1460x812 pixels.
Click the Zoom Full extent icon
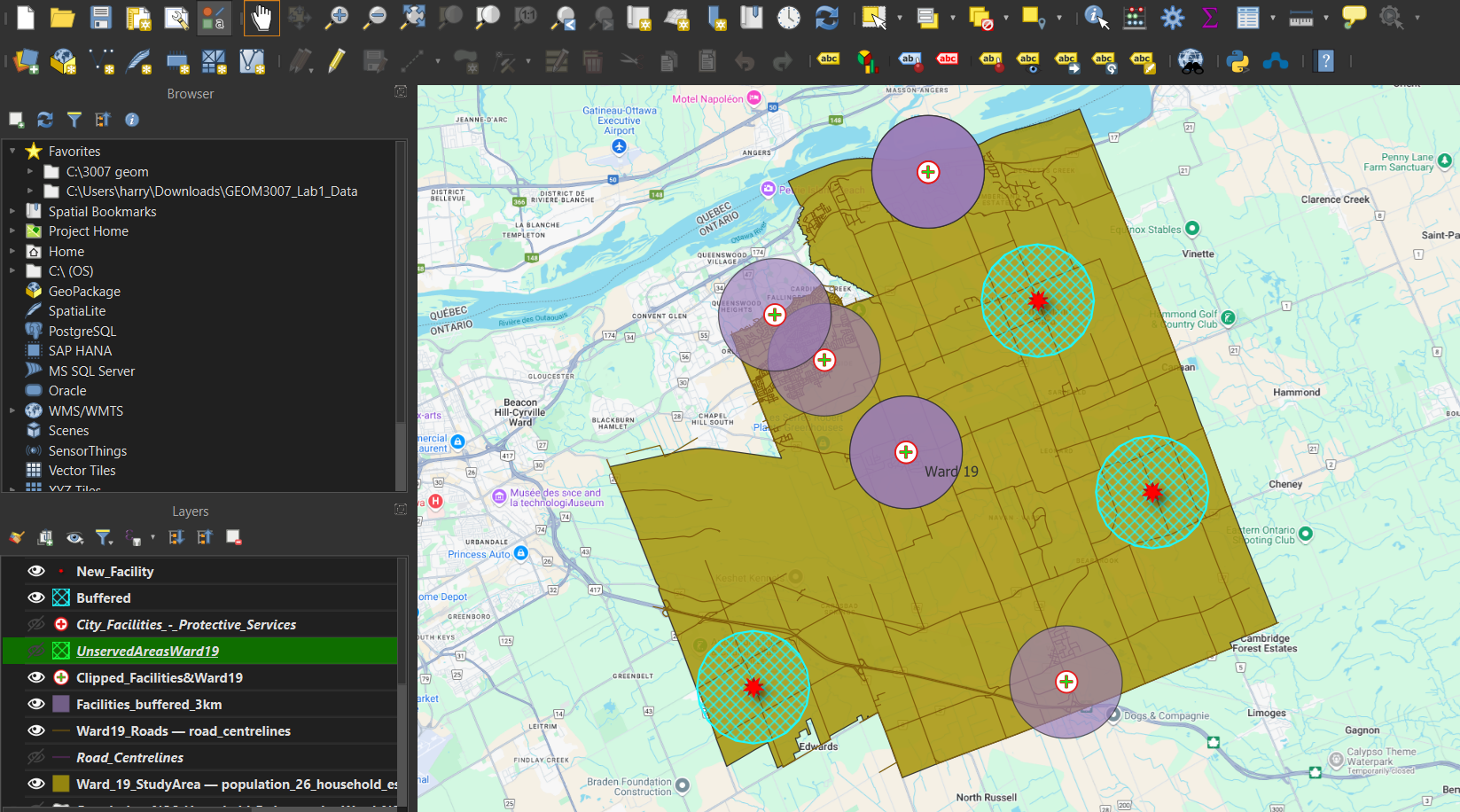click(413, 18)
